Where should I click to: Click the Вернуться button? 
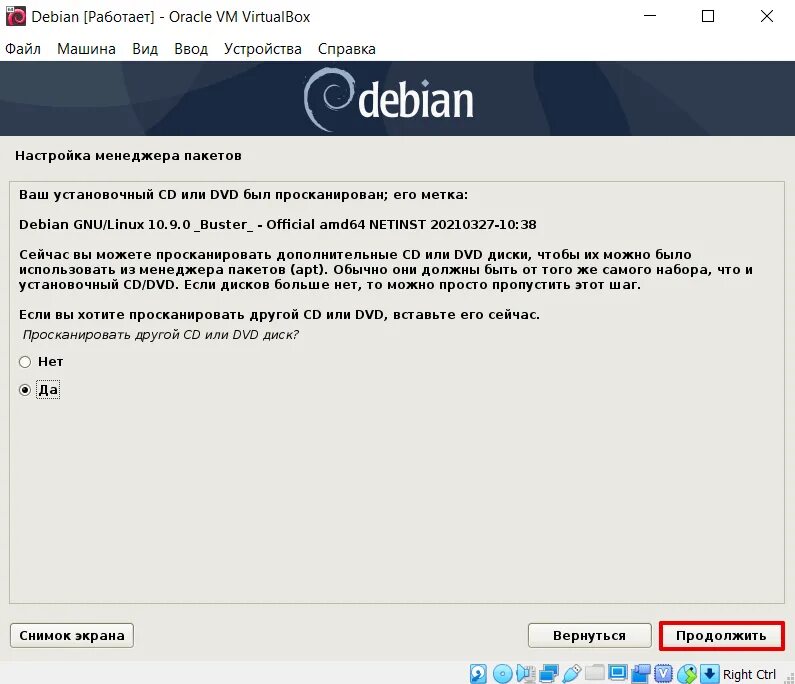coord(590,636)
